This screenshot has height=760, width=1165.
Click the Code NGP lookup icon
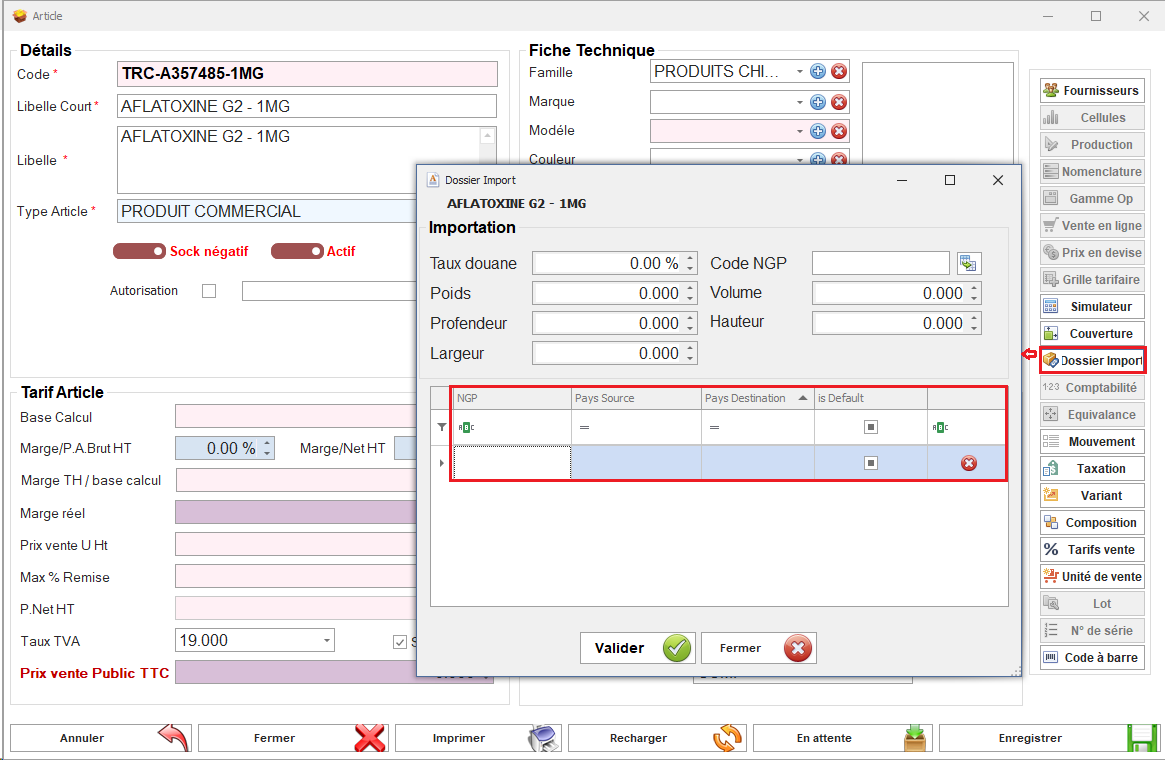click(x=969, y=264)
